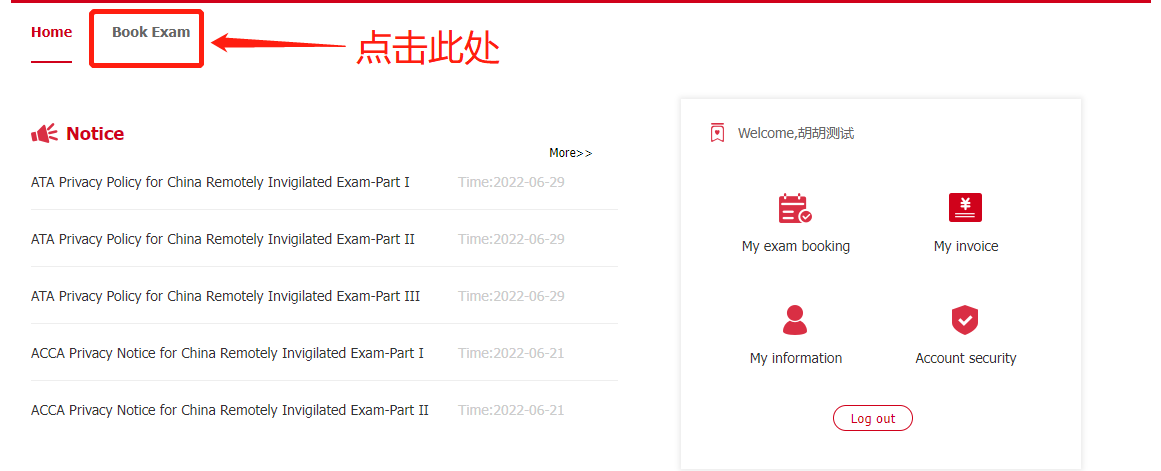The height and width of the screenshot is (471, 1161).
Task: Open More>> notices link
Action: point(570,153)
